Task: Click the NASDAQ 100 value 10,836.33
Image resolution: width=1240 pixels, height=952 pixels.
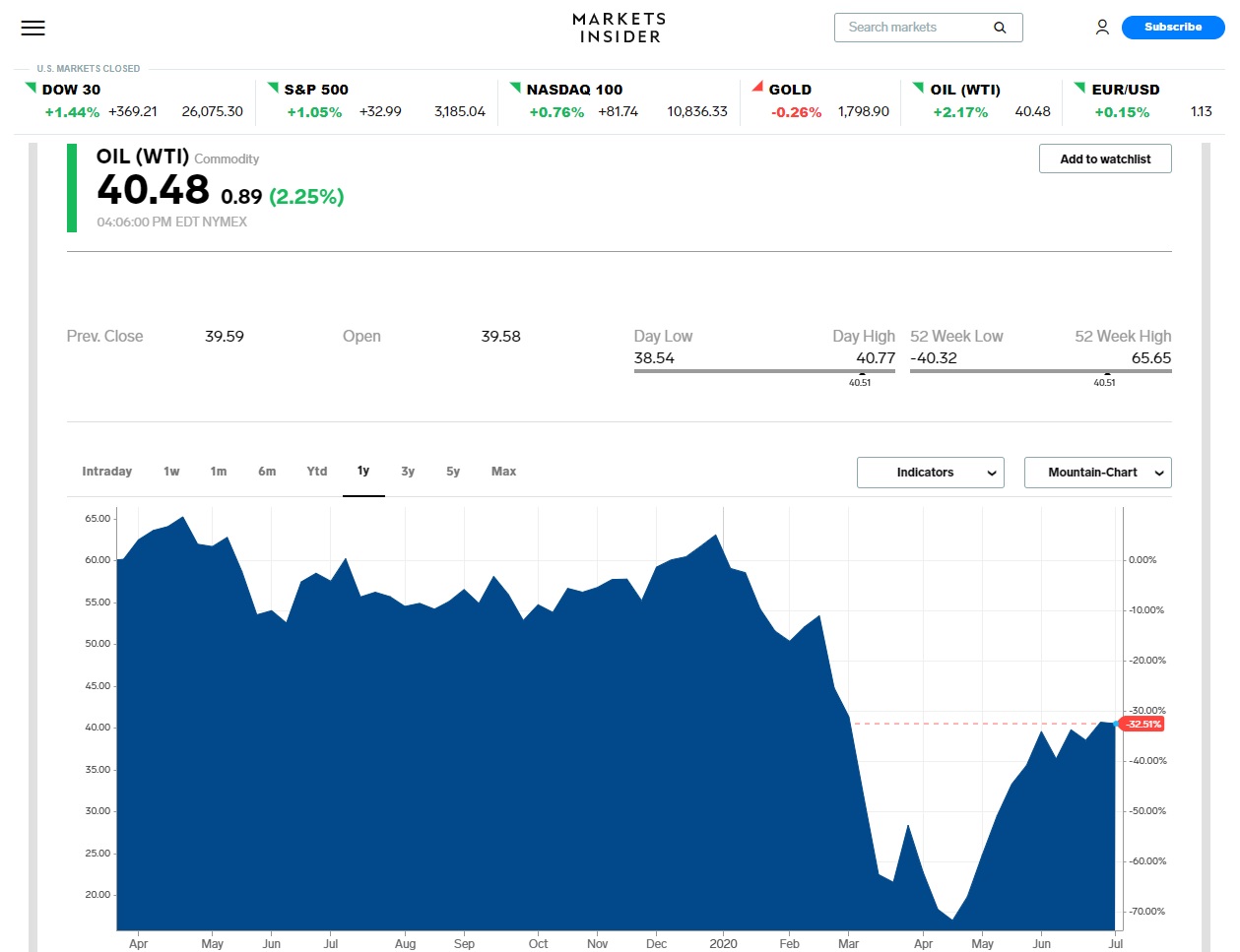Action: 697,111
